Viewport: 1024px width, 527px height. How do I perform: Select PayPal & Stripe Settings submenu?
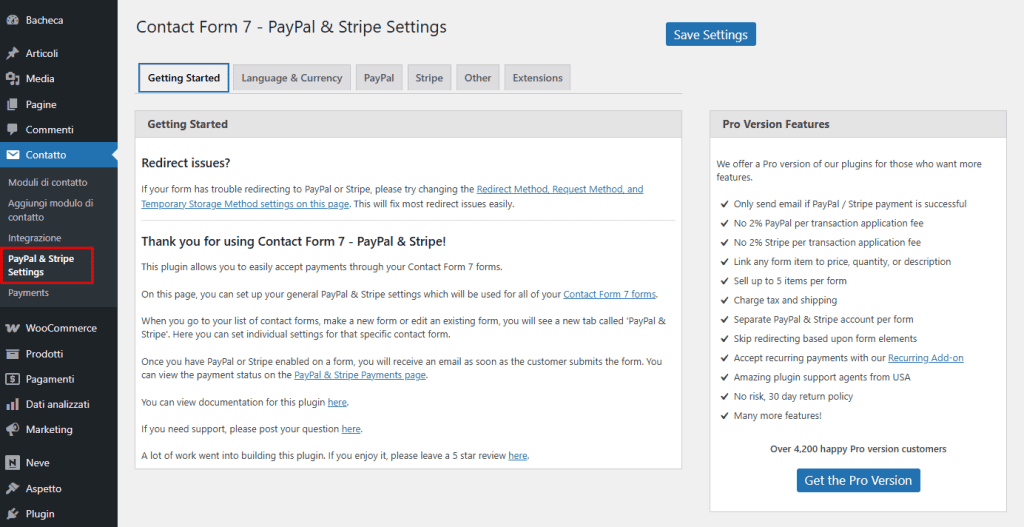[41, 265]
